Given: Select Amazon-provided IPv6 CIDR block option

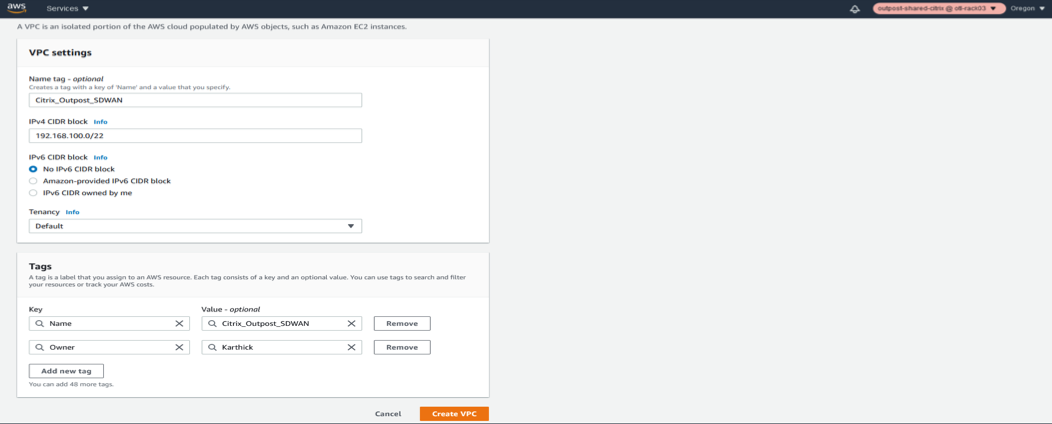Looking at the screenshot, I should 33,181.
